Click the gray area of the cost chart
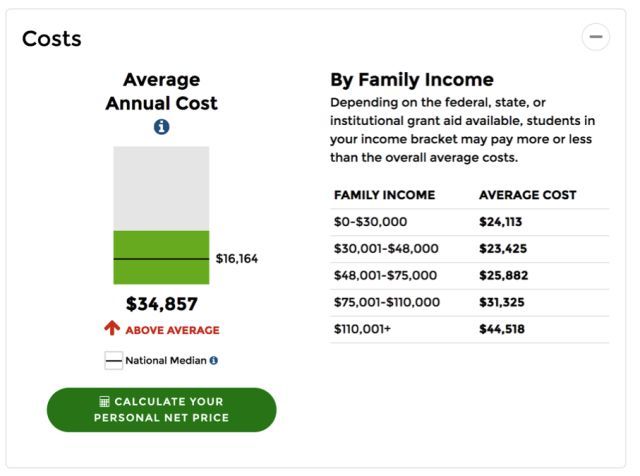 [161, 187]
